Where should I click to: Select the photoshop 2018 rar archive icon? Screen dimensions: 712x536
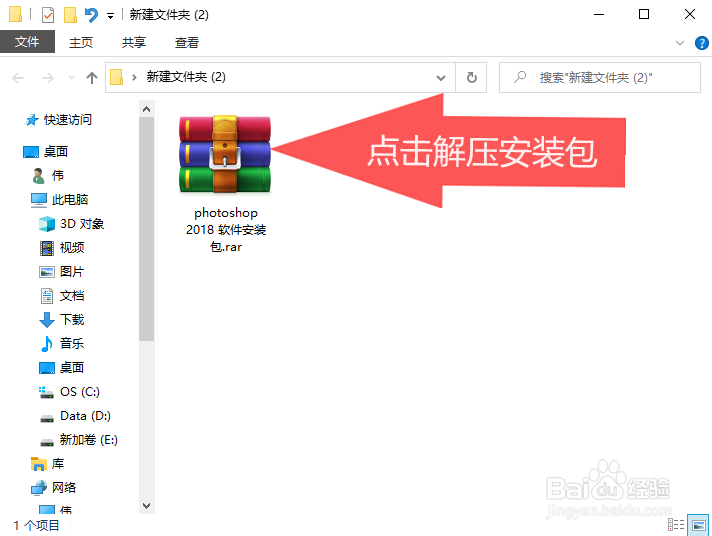(225, 154)
